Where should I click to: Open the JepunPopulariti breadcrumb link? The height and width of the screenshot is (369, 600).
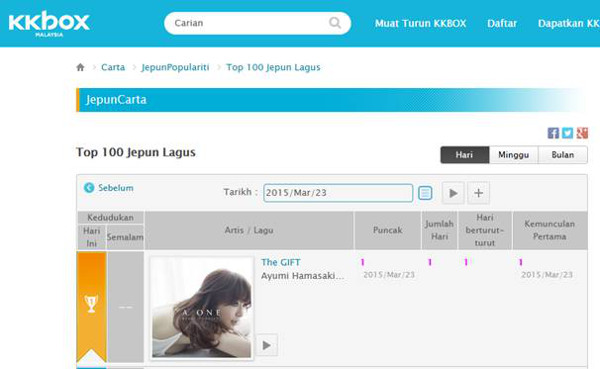175,67
